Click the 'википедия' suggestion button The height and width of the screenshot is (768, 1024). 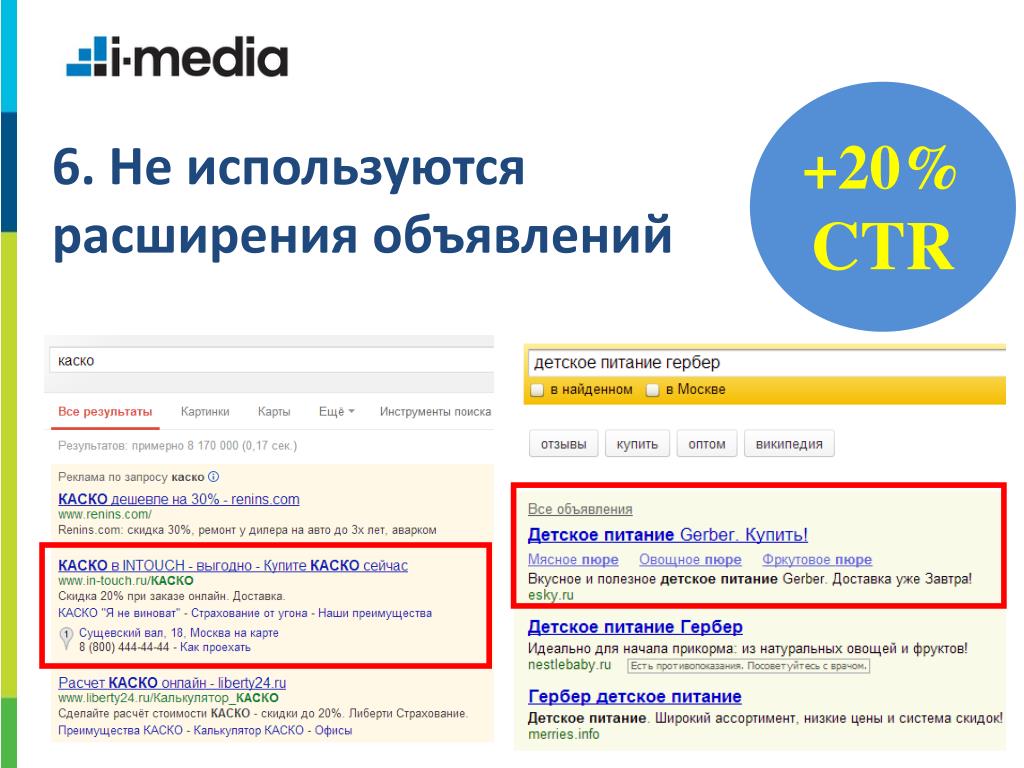(x=789, y=444)
